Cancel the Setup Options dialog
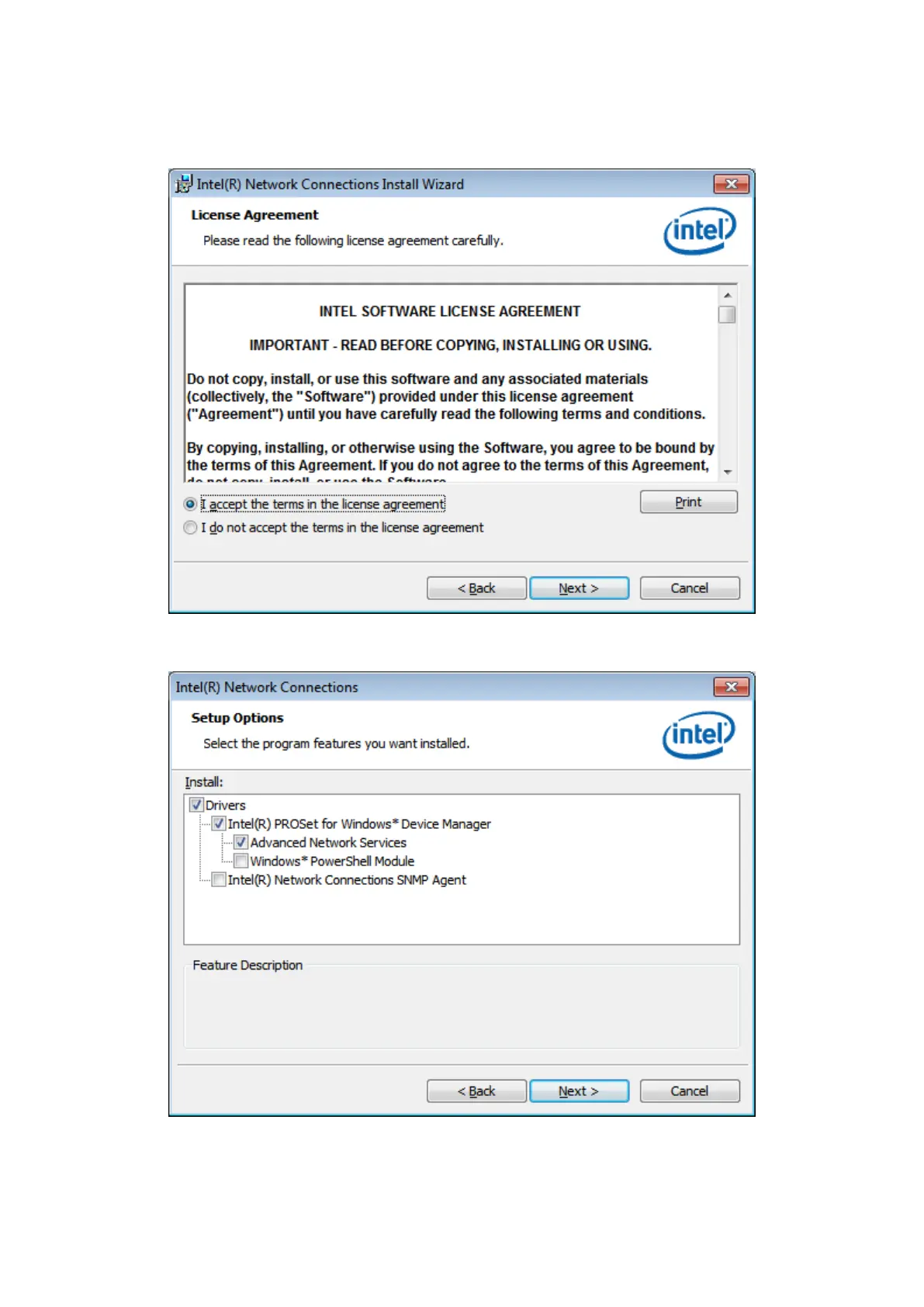This screenshot has width=924, height=1307. point(690,1091)
